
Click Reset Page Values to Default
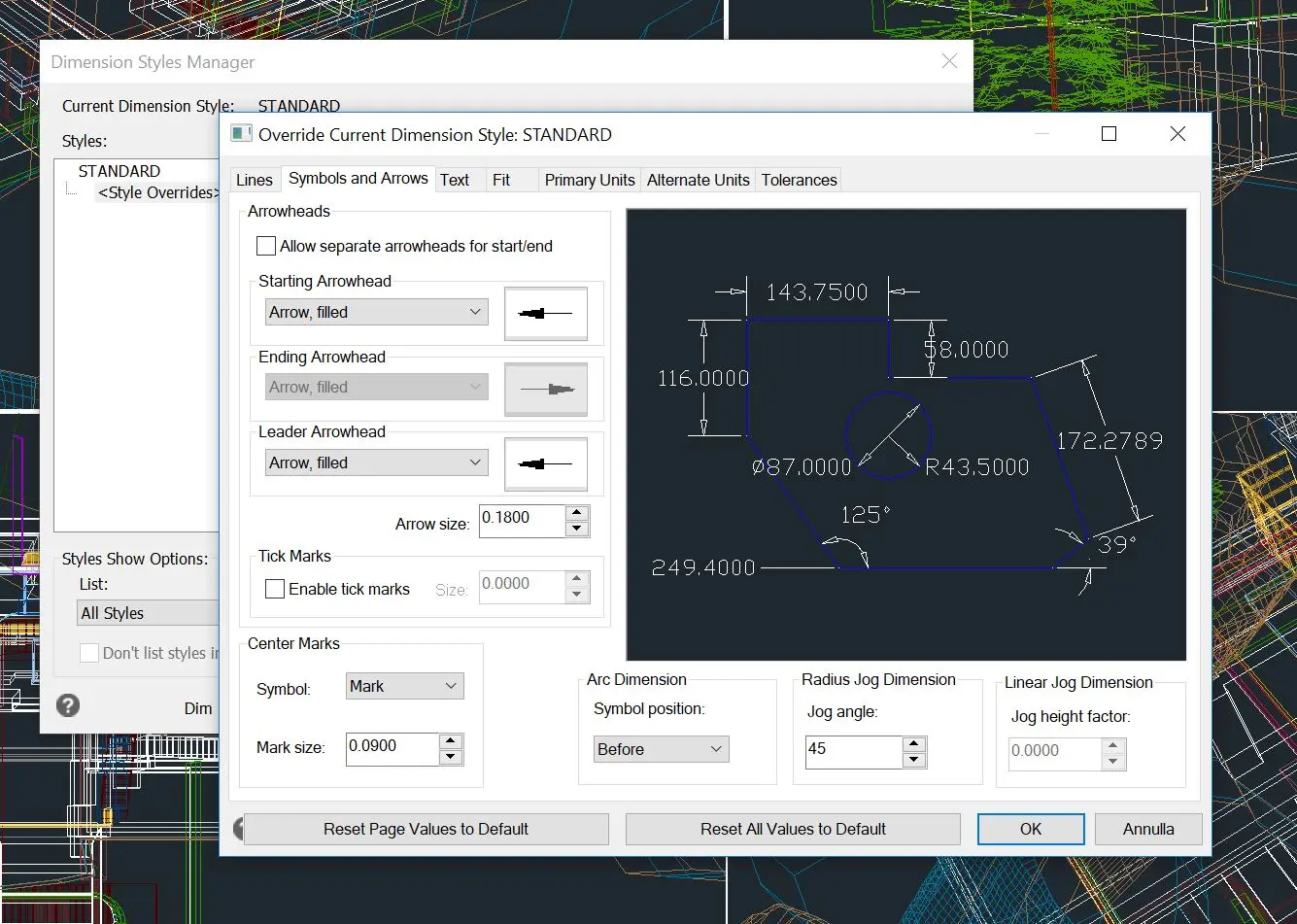click(426, 829)
